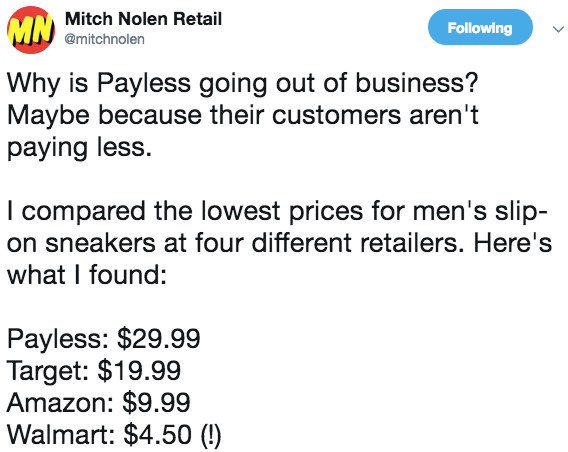Click the word "customers" in the tweet text

pos(337,116)
